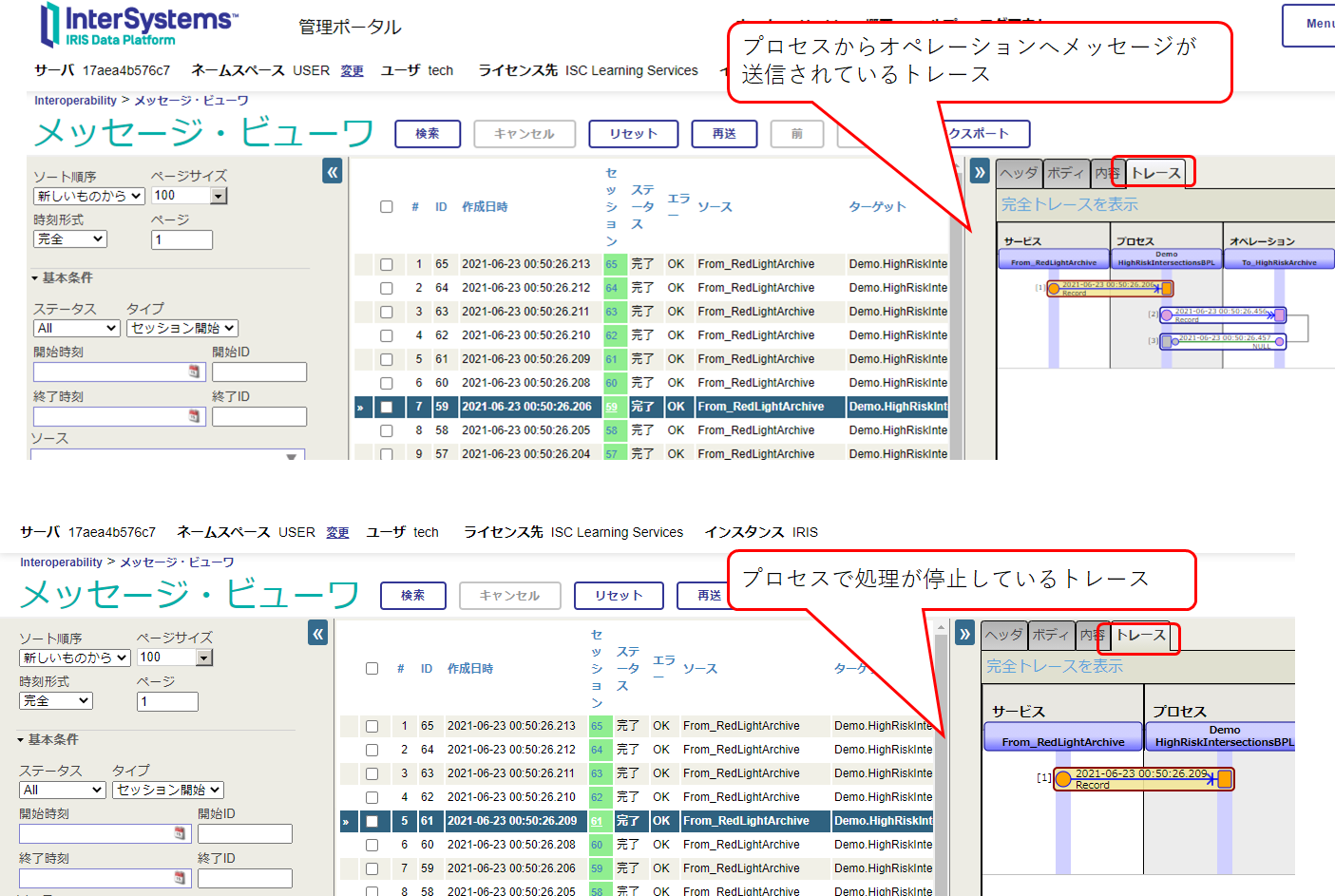This screenshot has width=1335, height=896.
Task: Collapse search panel with « icon in upper view
Action: [x=332, y=172]
